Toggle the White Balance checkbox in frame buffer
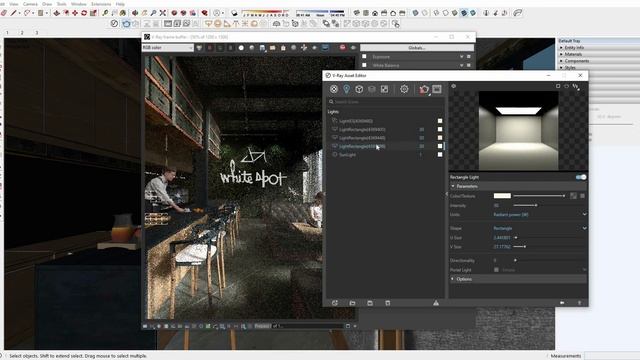 click(x=364, y=65)
